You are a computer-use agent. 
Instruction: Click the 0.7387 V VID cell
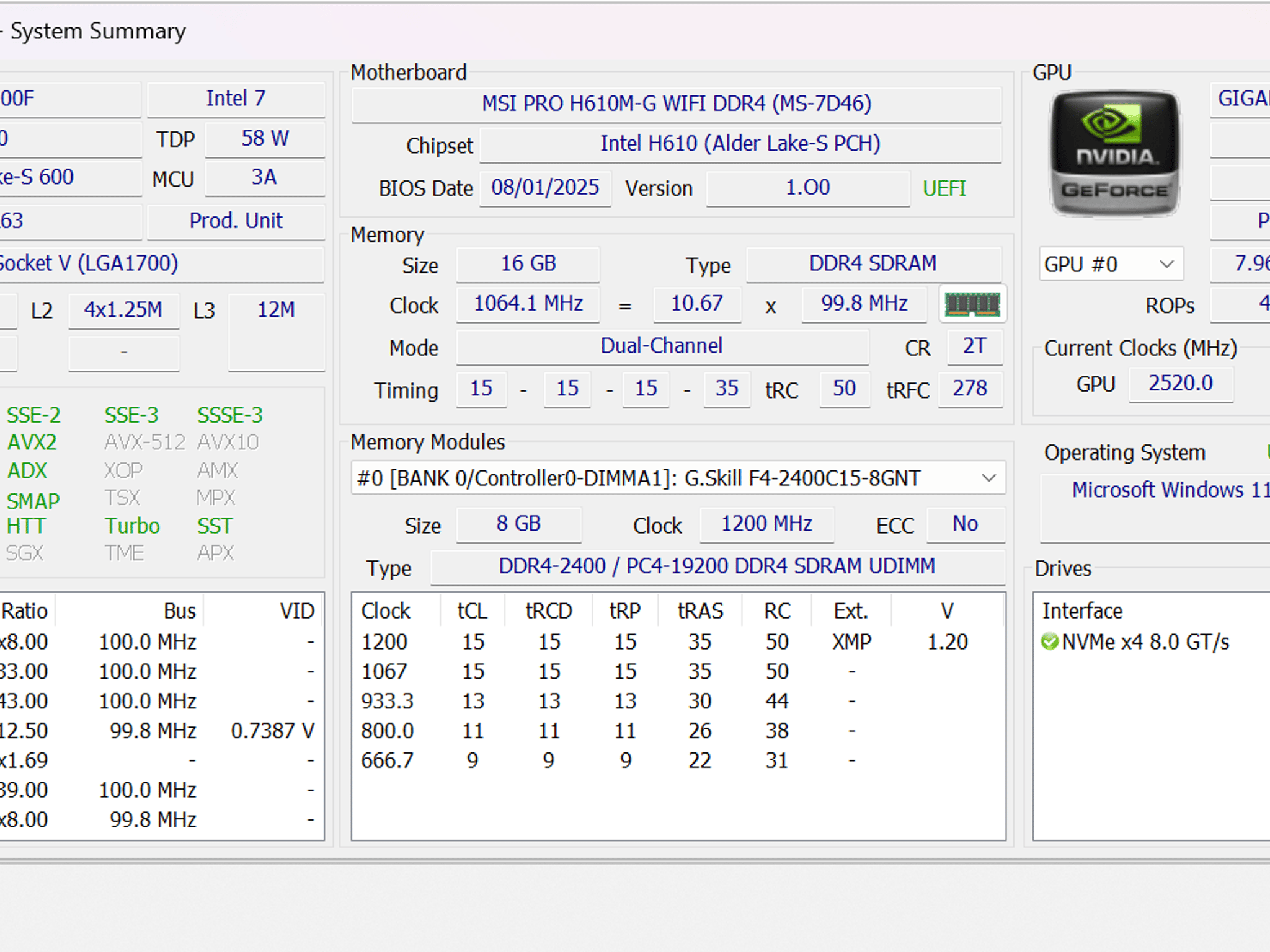(272, 731)
